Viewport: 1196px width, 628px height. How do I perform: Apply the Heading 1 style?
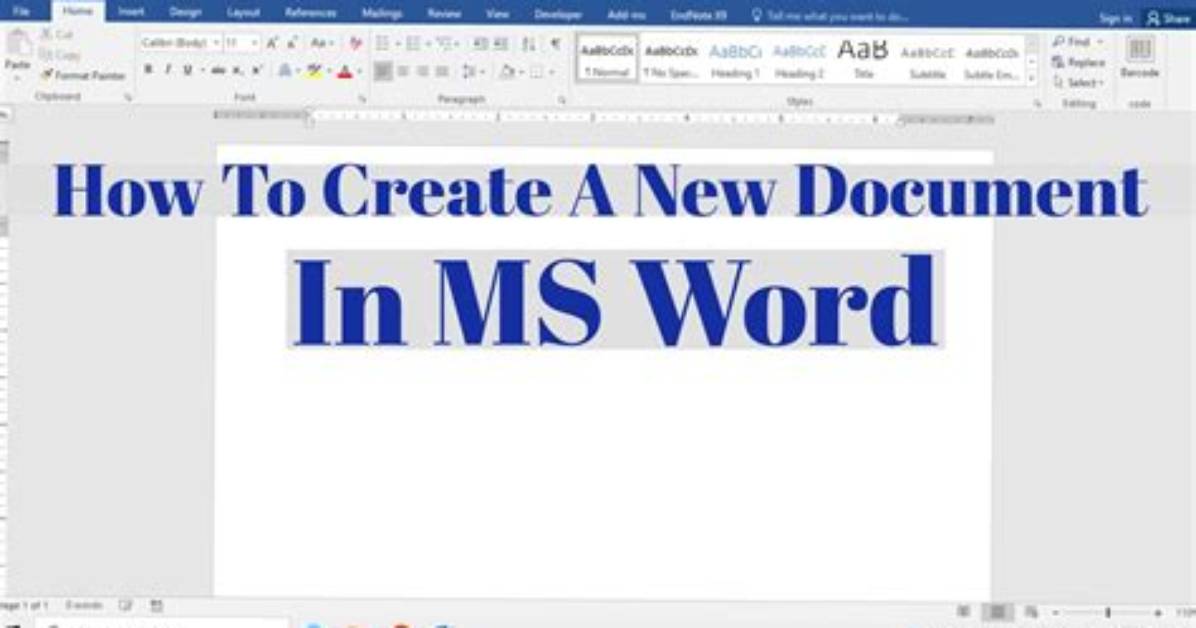point(735,60)
